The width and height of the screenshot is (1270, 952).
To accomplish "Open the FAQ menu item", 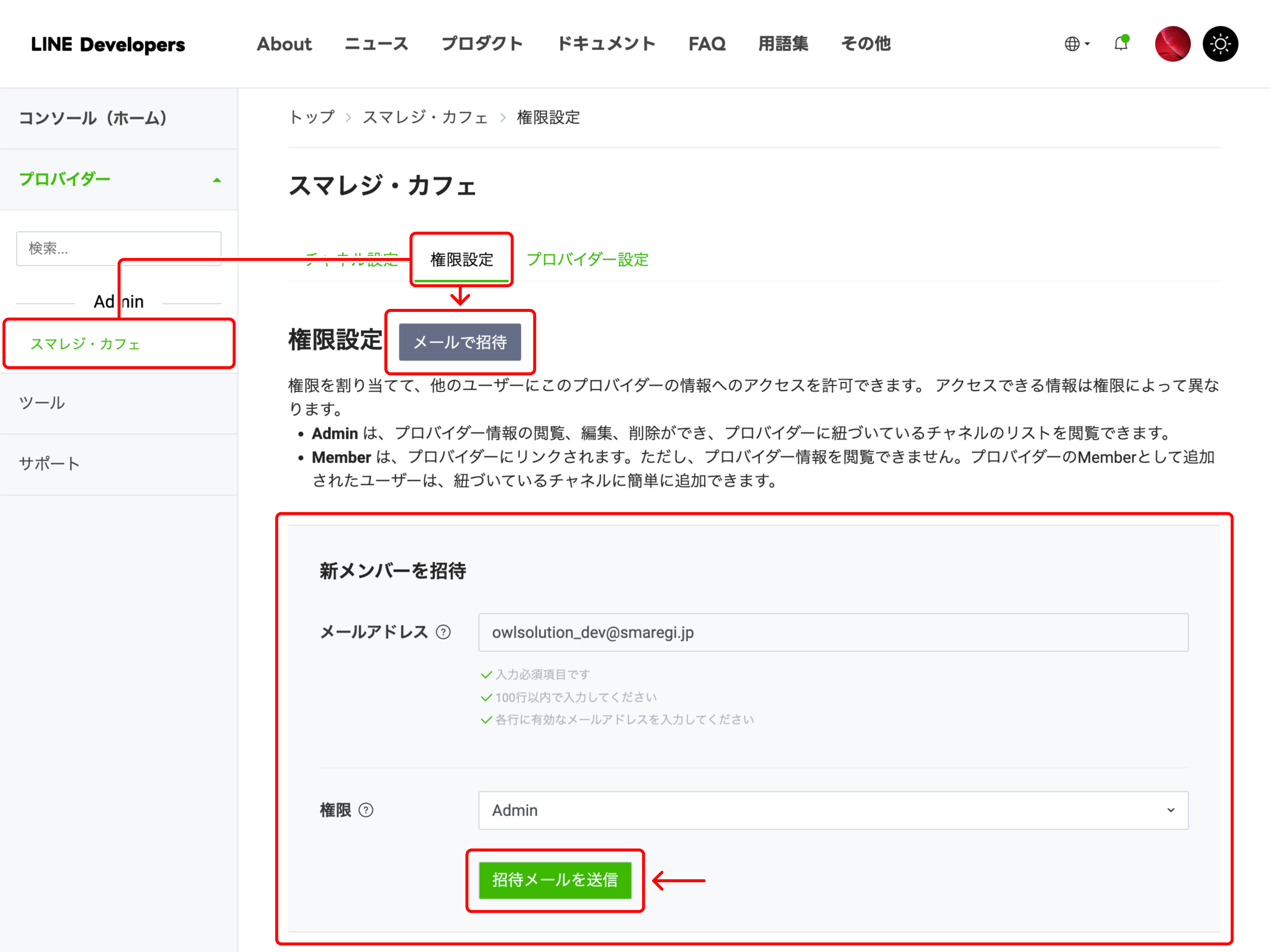I will [707, 44].
